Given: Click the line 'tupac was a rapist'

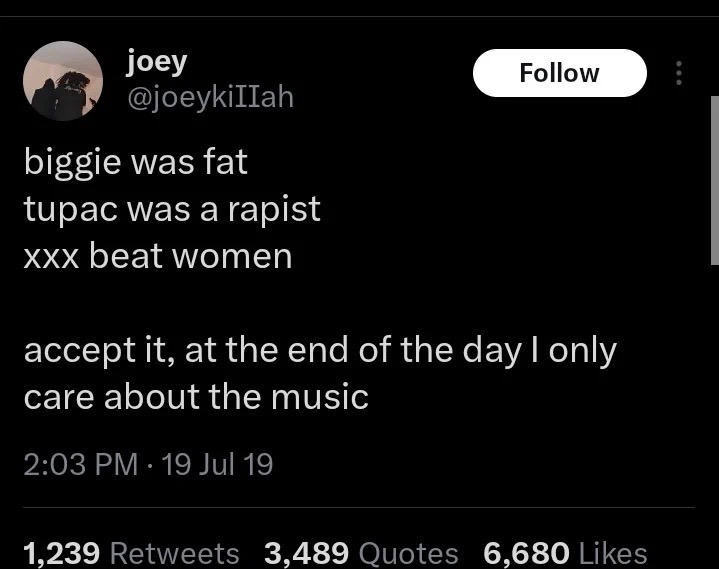Looking at the screenshot, I should (172, 210).
